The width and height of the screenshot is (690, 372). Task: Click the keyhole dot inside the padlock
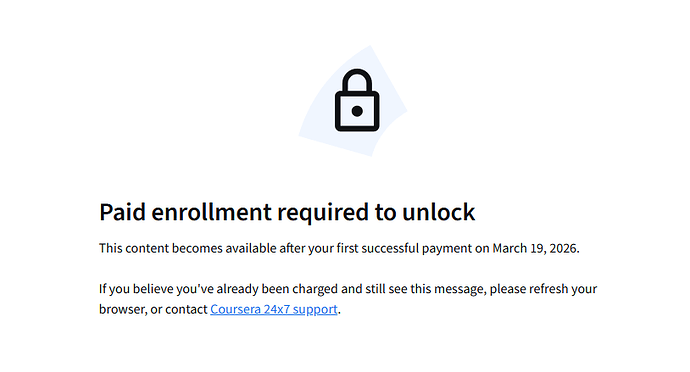357,111
